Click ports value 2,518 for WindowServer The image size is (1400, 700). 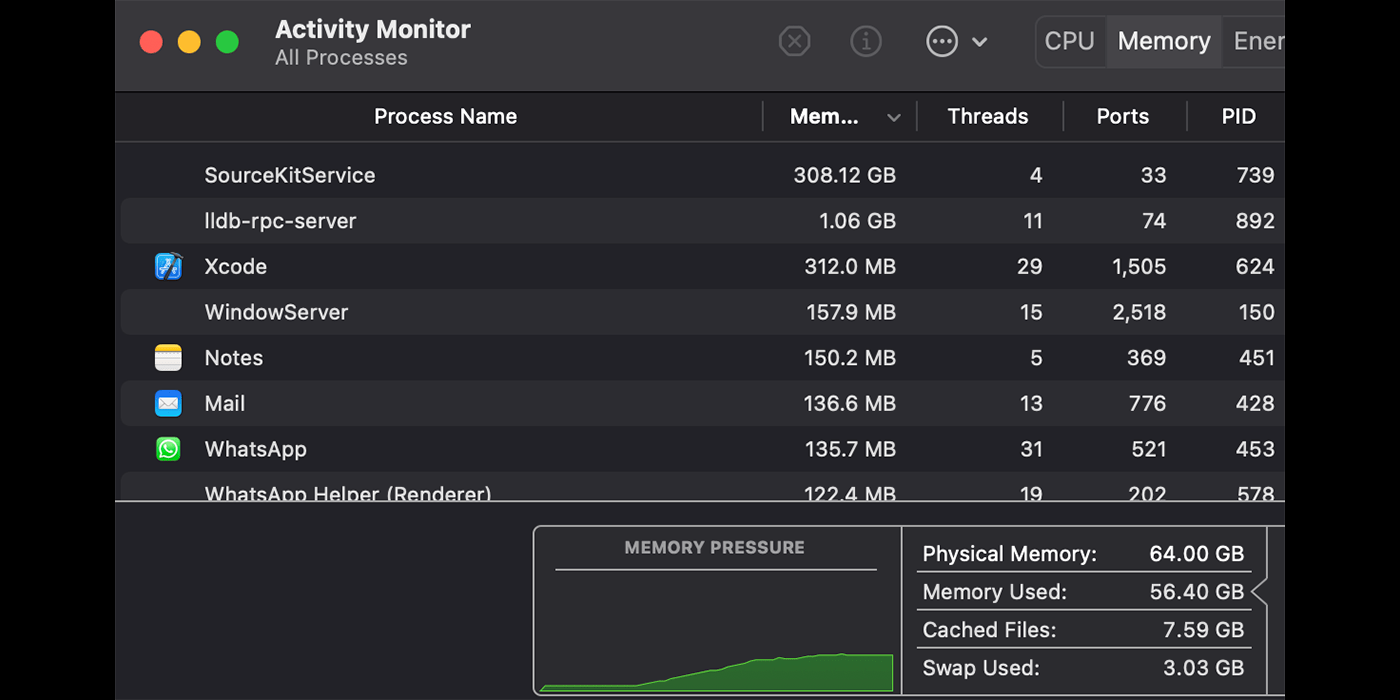[x=1139, y=312]
